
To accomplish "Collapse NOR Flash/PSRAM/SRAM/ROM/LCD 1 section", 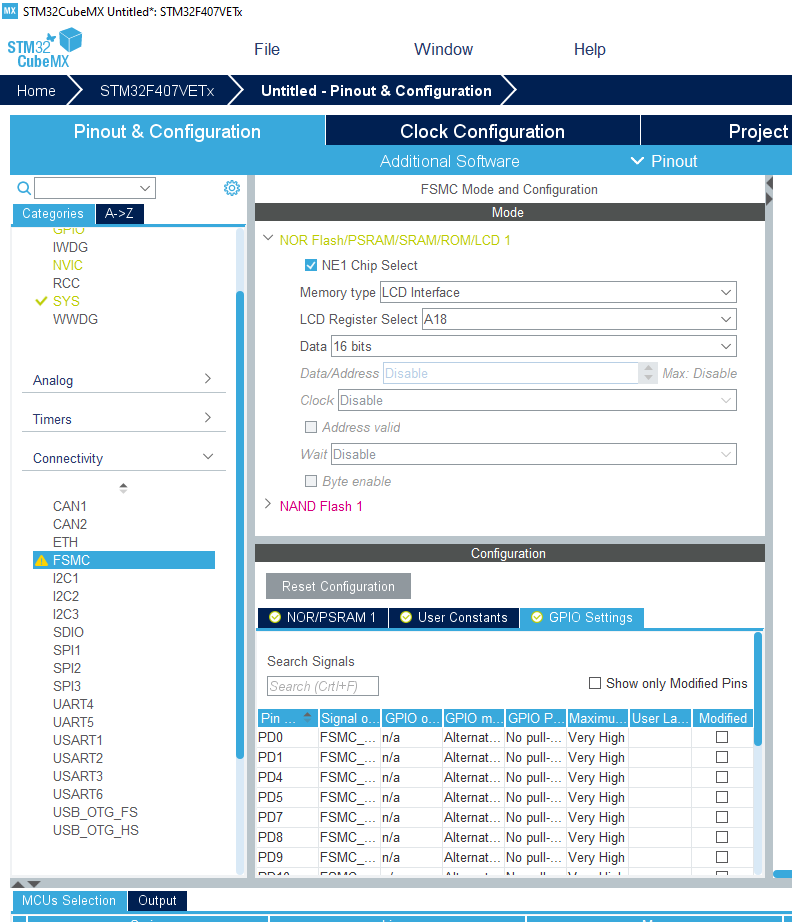I will click(268, 238).
